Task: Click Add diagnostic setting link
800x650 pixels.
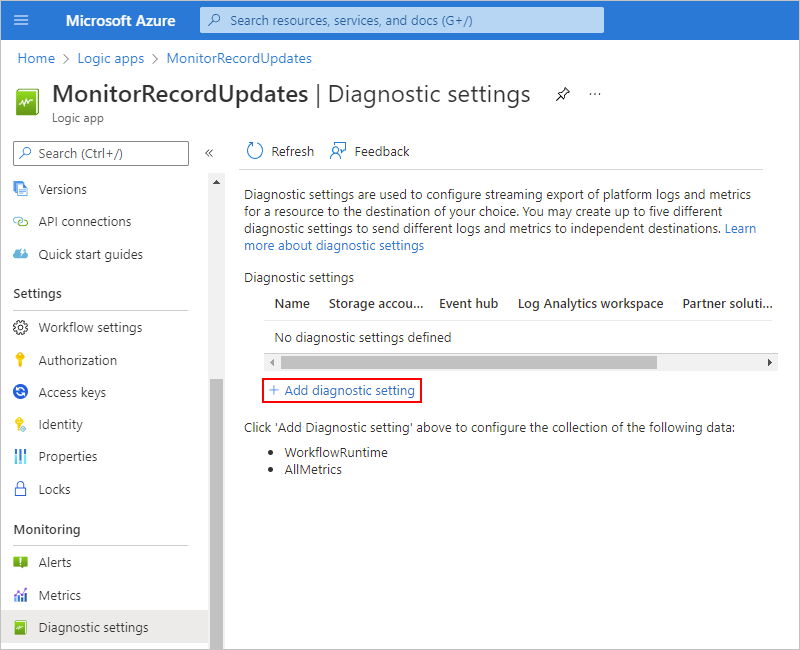Action: pyautogui.click(x=349, y=390)
